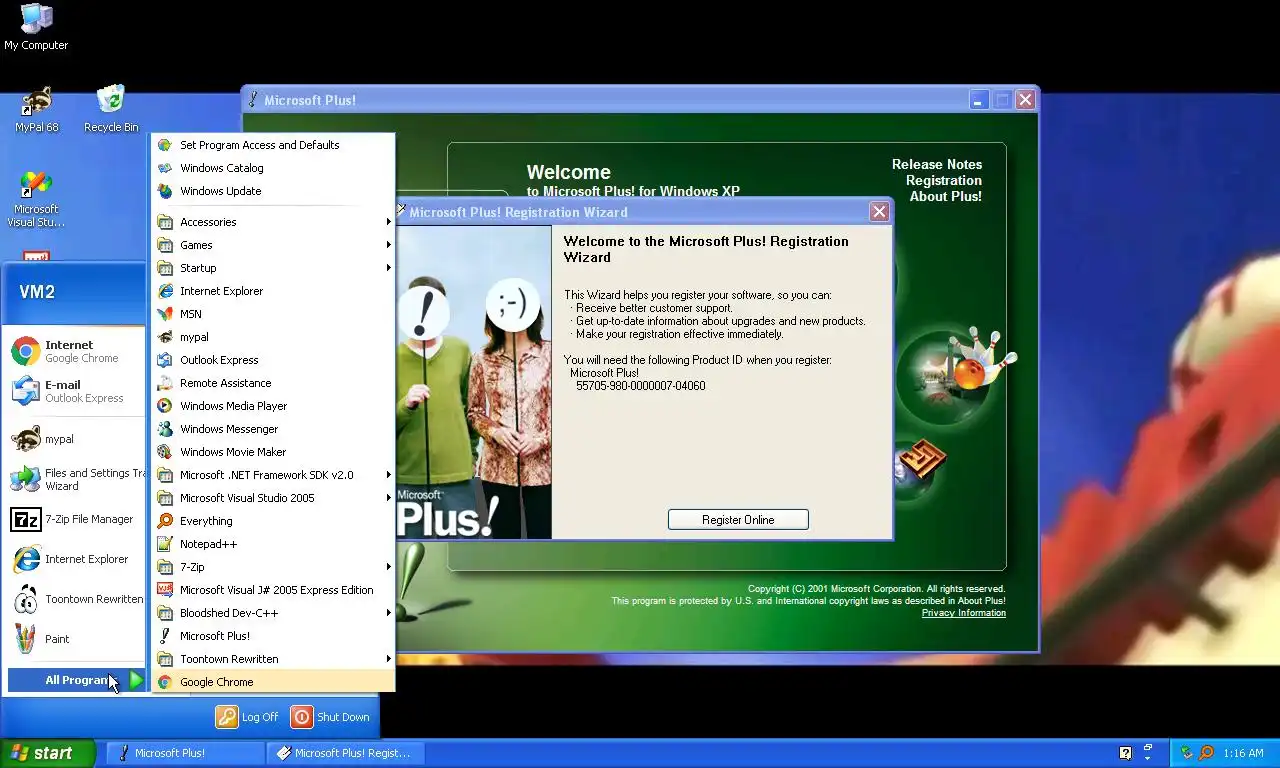Image resolution: width=1280 pixels, height=768 pixels.
Task: Expand Toontown Rewritten program folder
Action: tap(274, 659)
